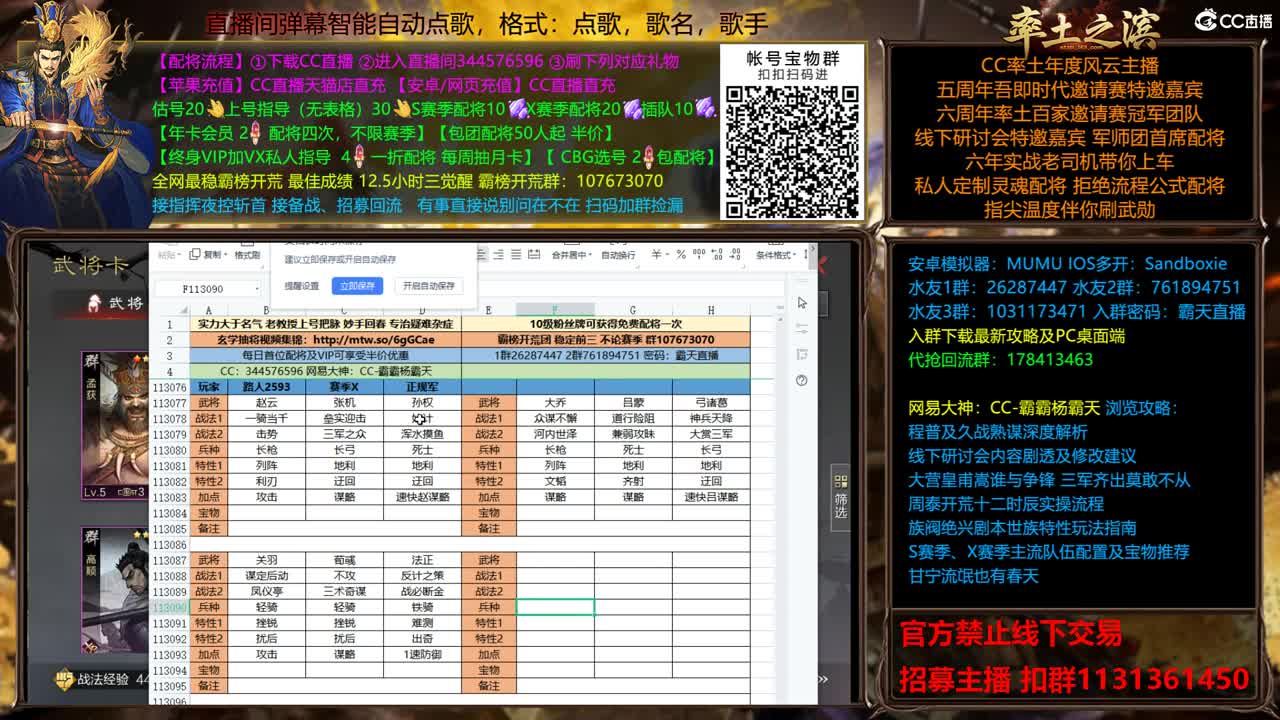Viewport: 1280px width, 720px height.
Task: Open the name box dropdown arrow
Action: click(256, 289)
